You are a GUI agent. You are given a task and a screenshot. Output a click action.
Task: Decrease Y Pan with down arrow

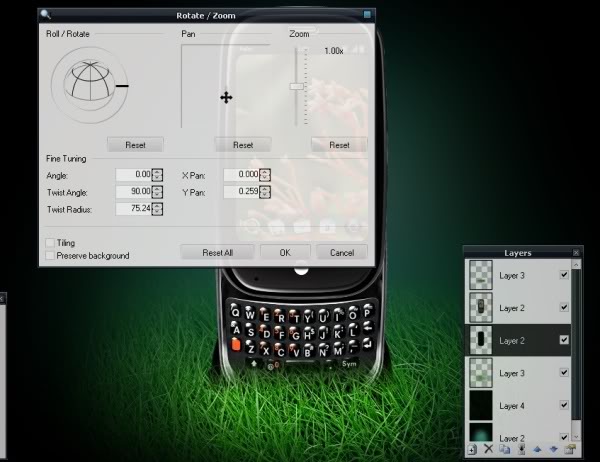click(x=265, y=195)
